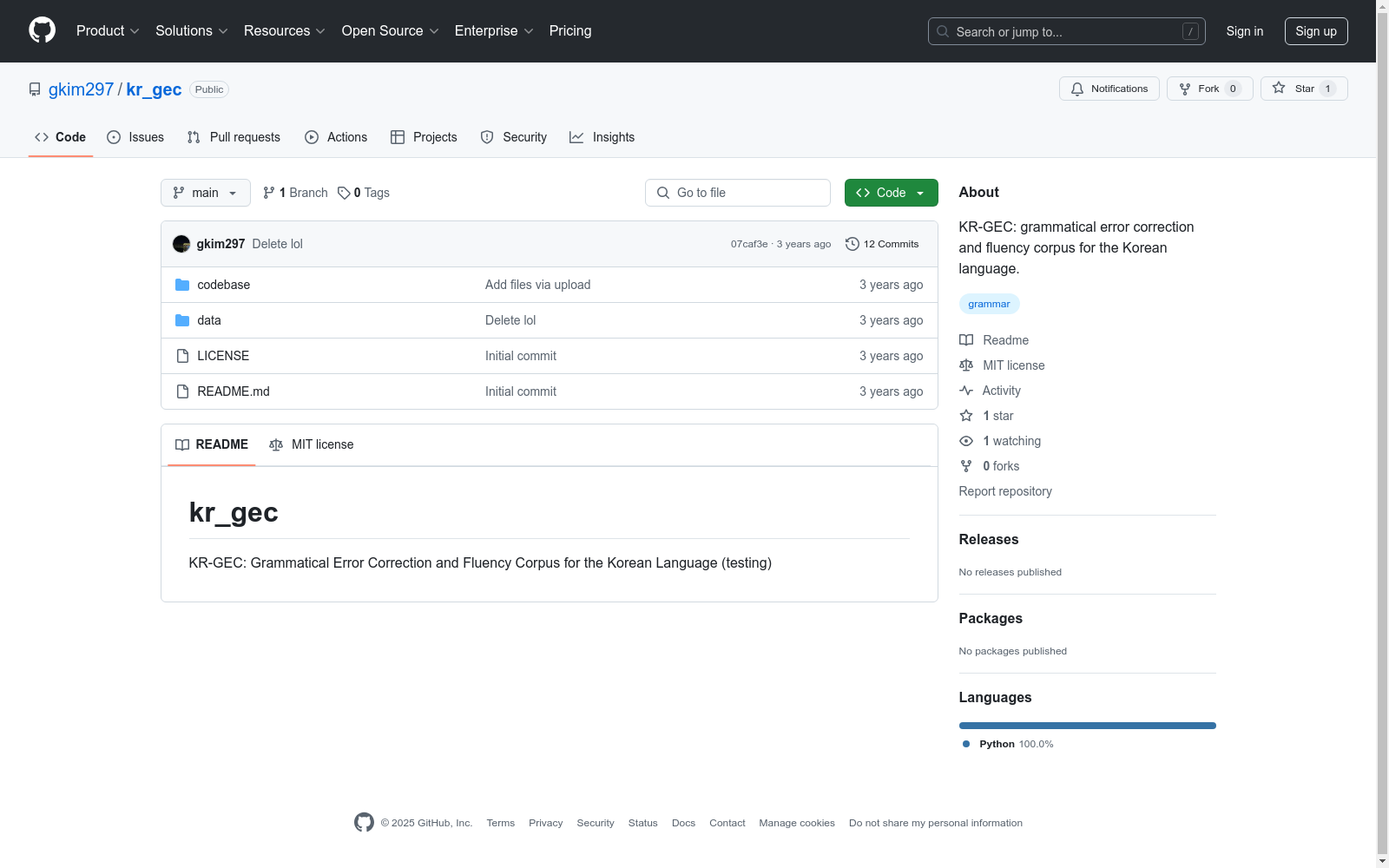The height and width of the screenshot is (868, 1389).
Task: Click the 07caf3e commit hash
Action: click(749, 244)
